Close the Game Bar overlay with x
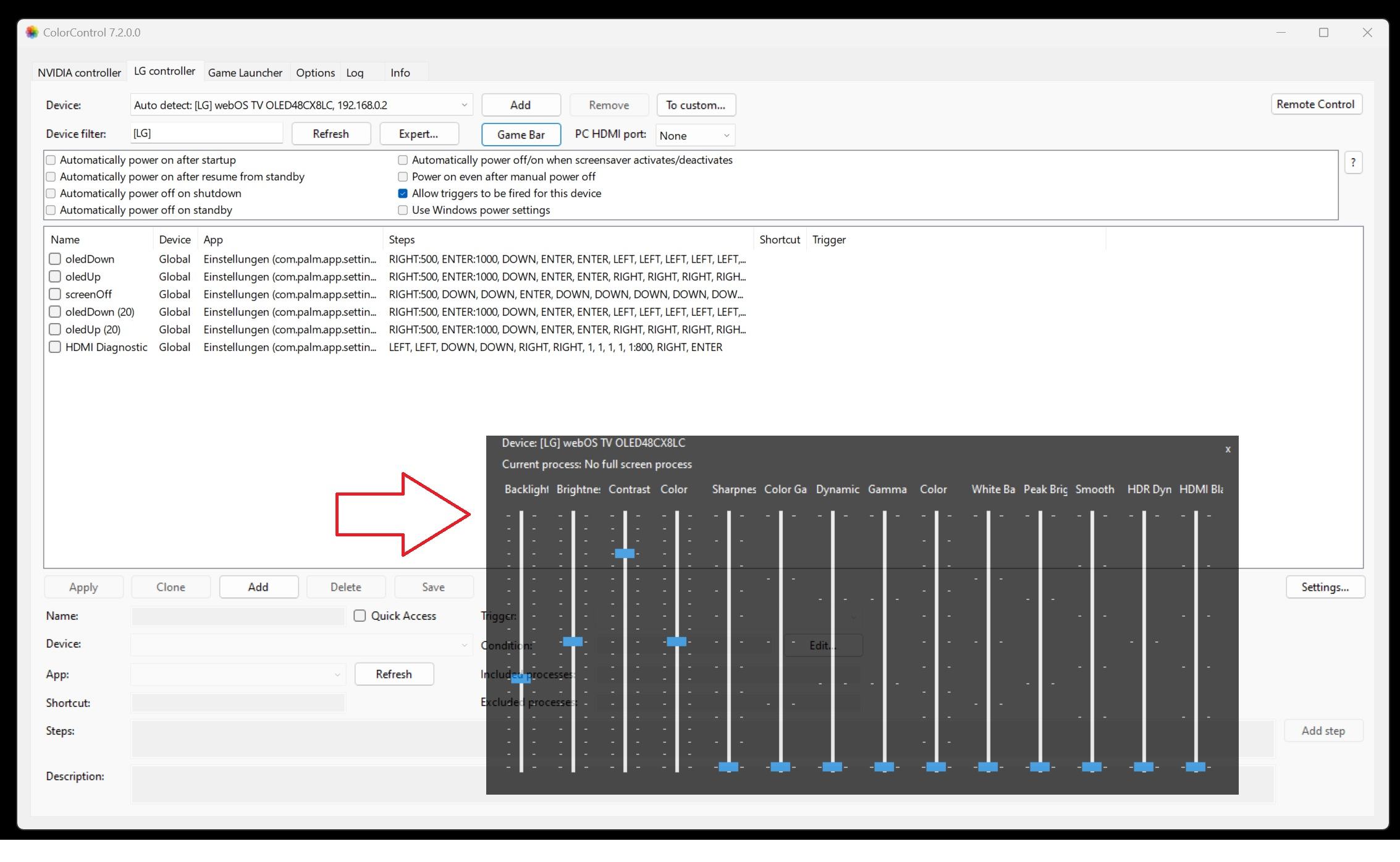This screenshot has width=1400, height=862. coord(1228,449)
